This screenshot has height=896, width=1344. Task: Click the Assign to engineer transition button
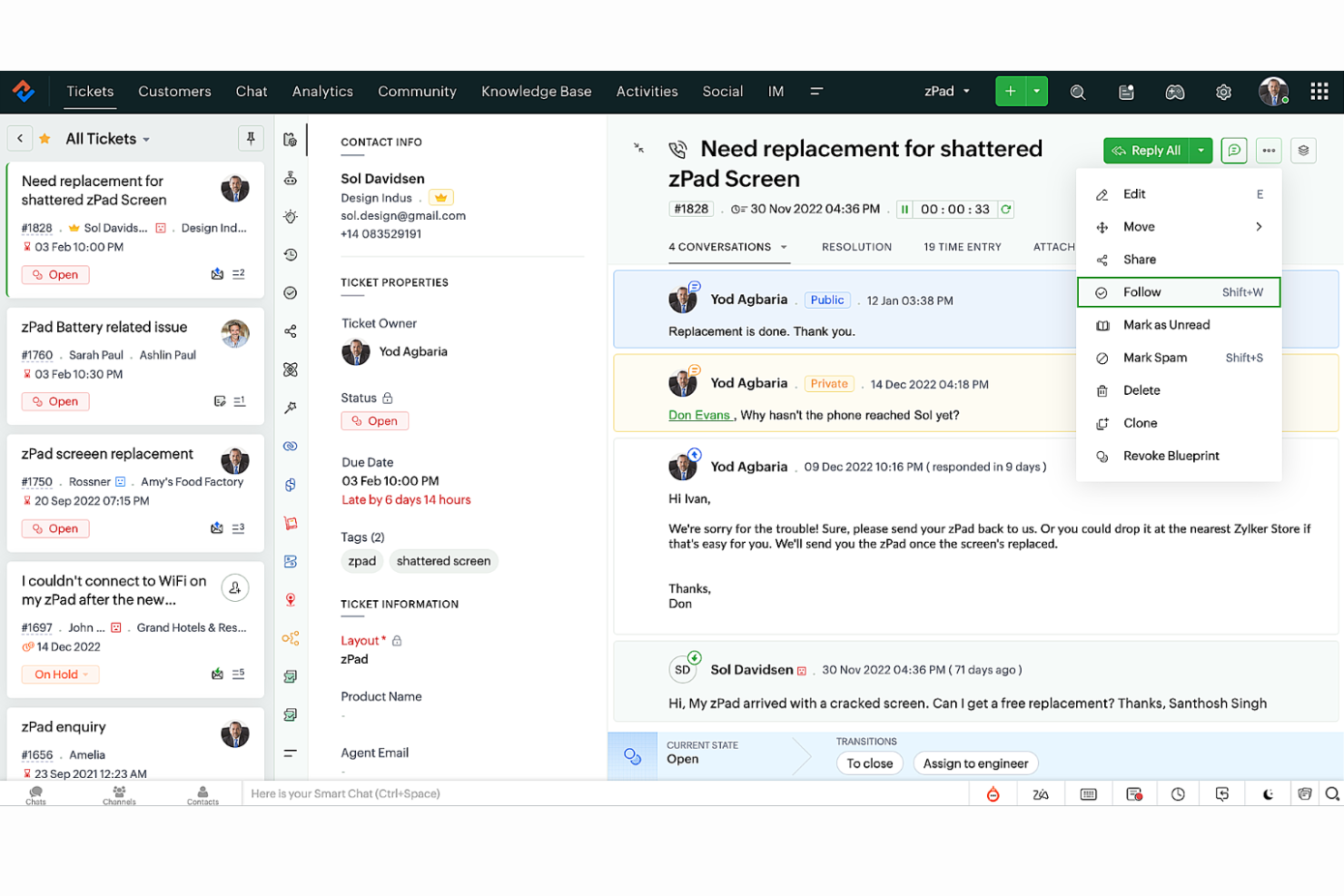coord(975,763)
